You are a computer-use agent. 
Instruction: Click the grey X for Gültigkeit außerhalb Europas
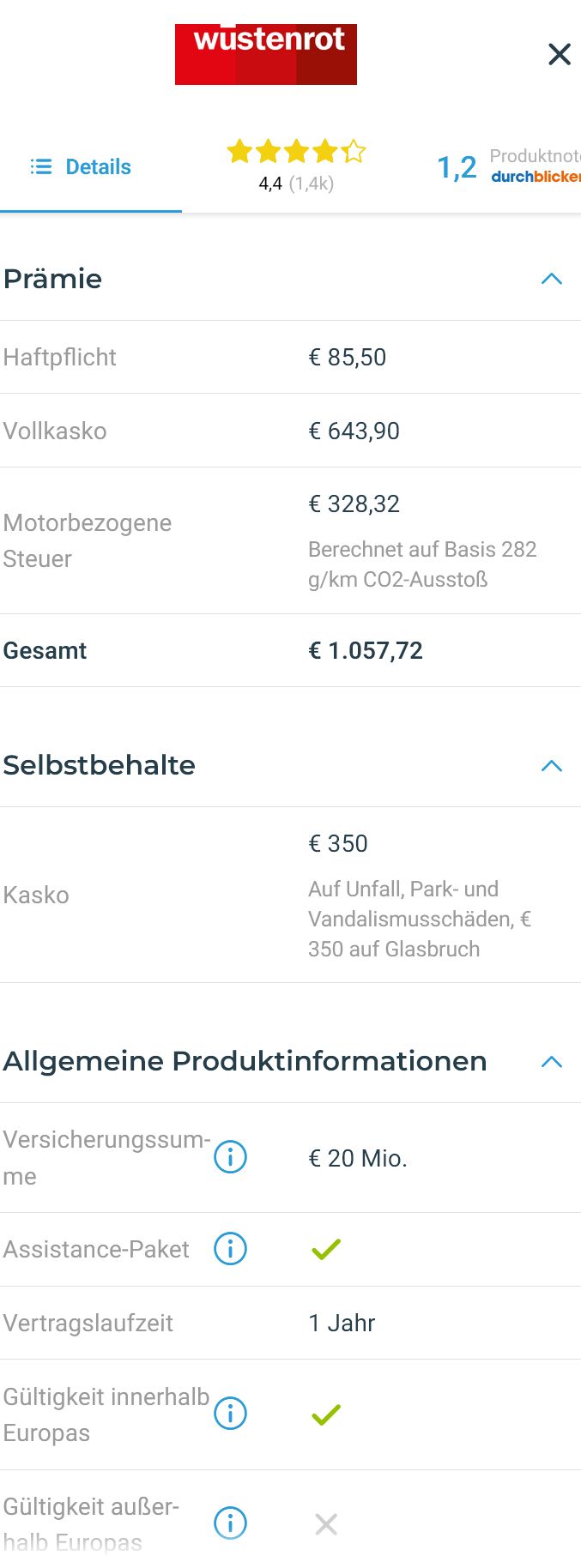(x=326, y=1523)
